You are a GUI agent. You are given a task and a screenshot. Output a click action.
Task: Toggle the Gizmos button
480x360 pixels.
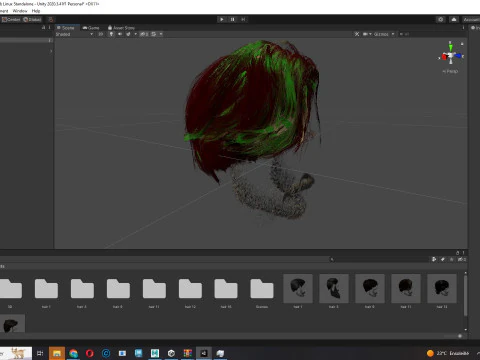tap(381, 34)
